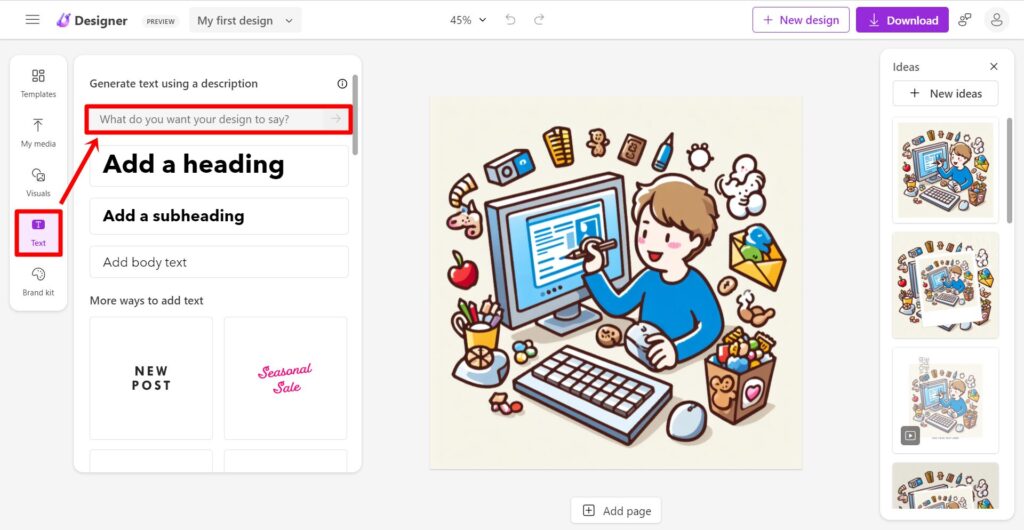Click the redo arrow icon
Image resolution: width=1024 pixels, height=530 pixels.
539,20
